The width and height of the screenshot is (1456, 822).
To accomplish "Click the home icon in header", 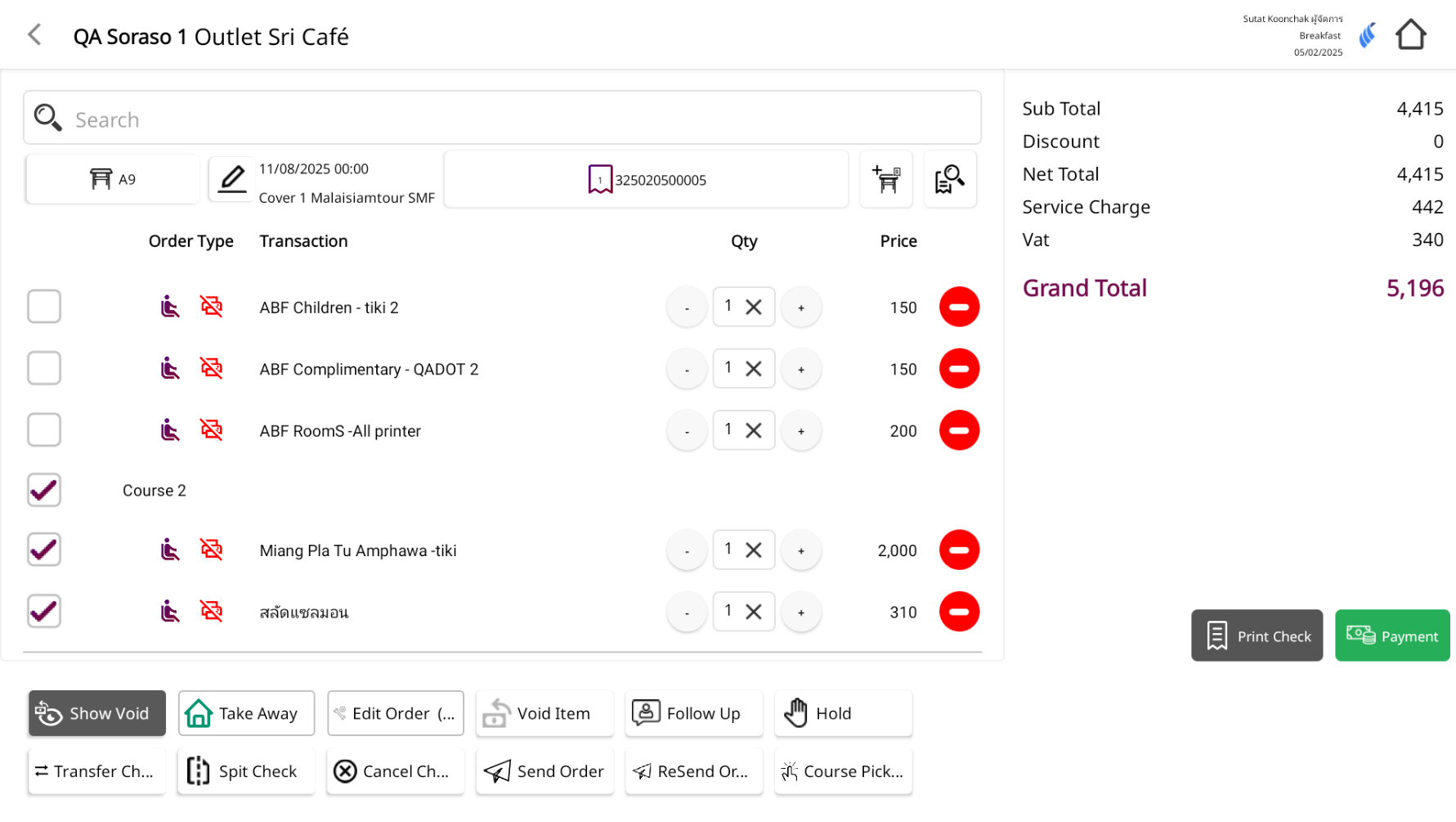I will pos(1410,35).
